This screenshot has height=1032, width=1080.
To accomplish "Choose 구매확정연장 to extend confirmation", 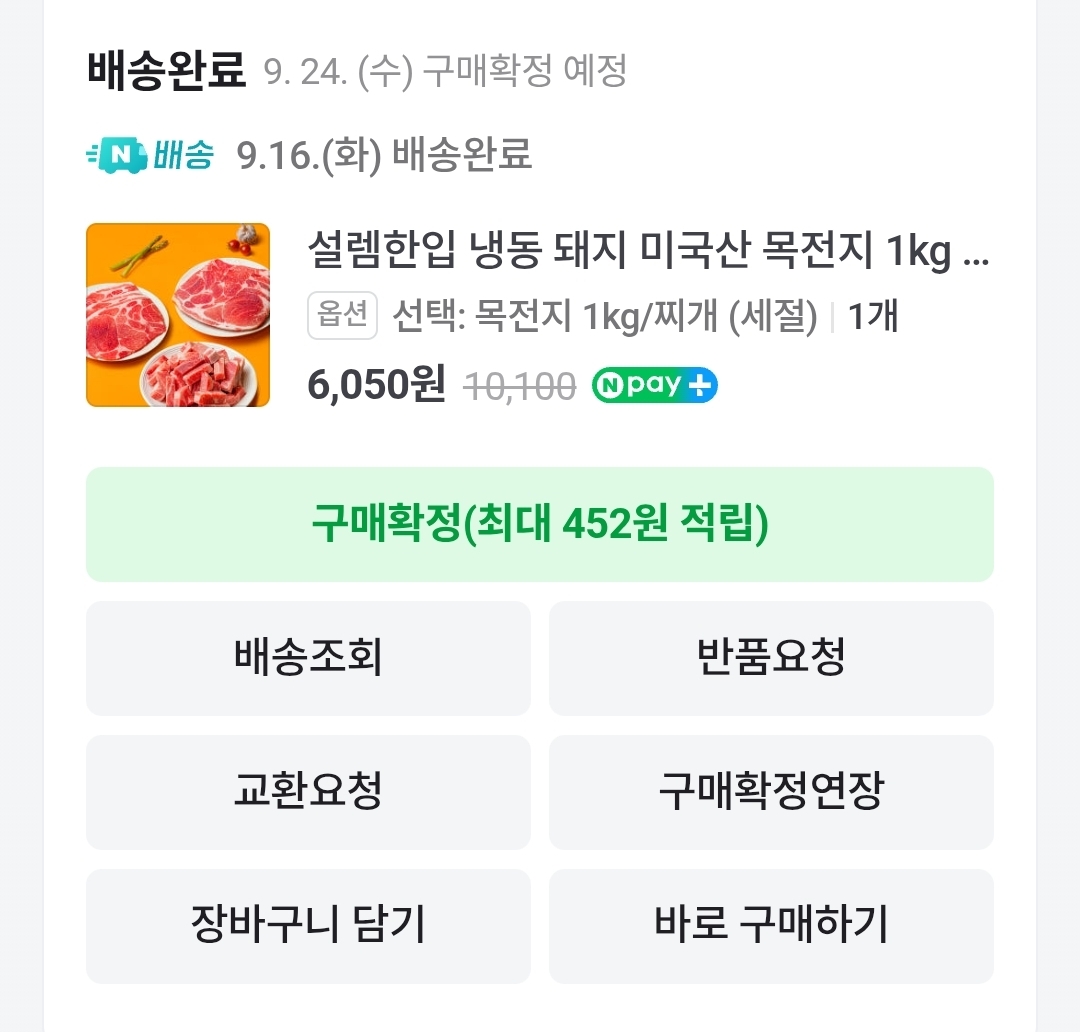I will pyautogui.click(x=771, y=792).
